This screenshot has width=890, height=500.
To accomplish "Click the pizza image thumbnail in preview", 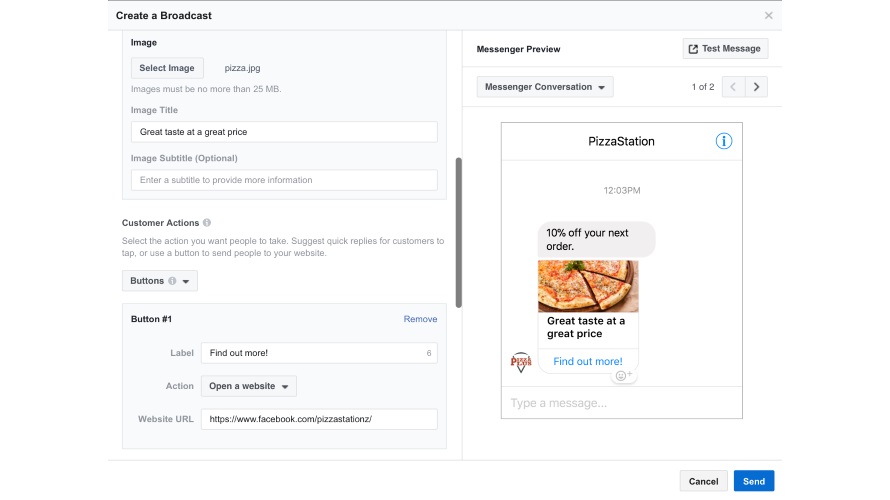I will click(588, 286).
